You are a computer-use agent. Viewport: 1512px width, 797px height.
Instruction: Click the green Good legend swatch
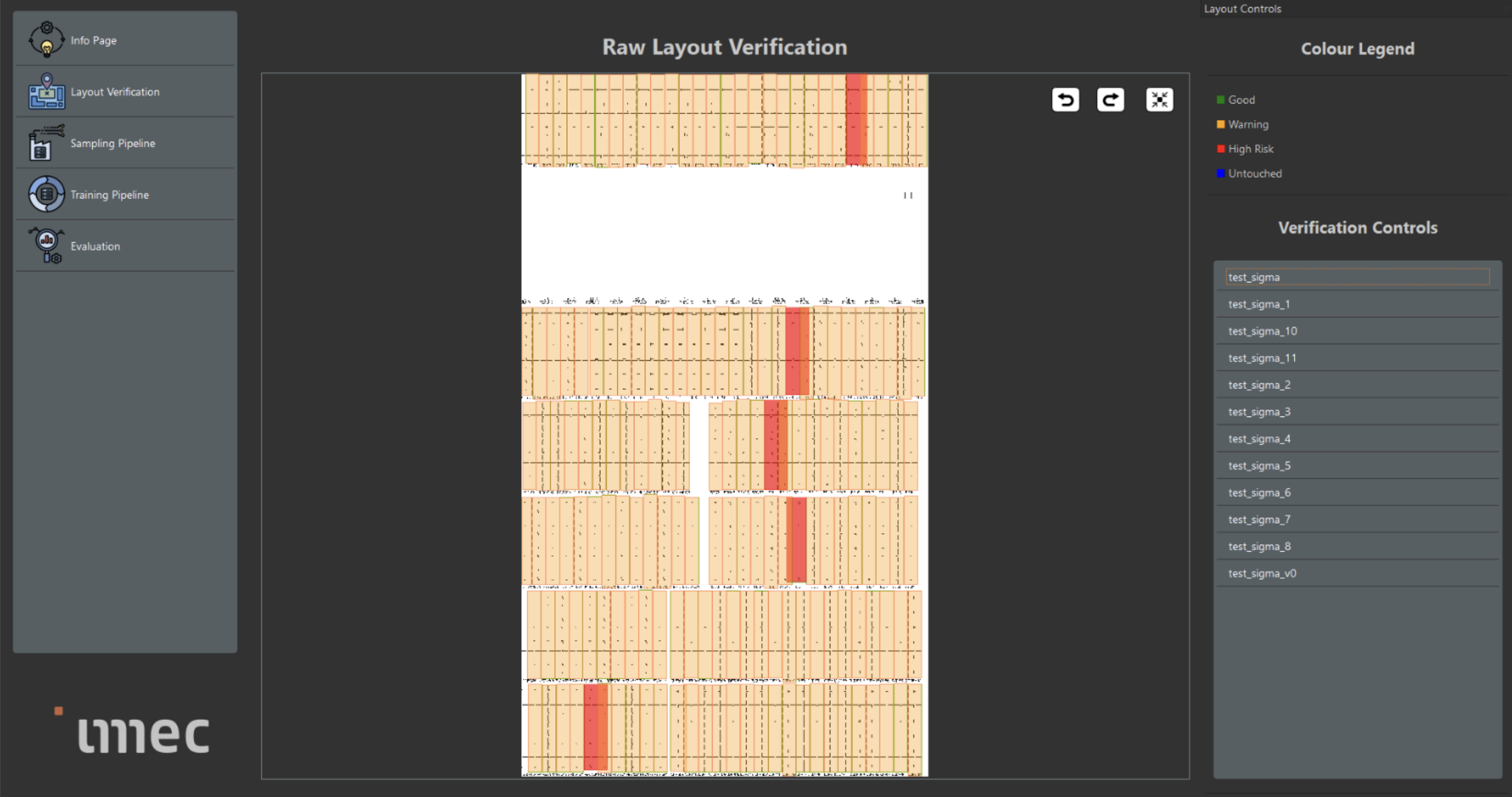1221,100
